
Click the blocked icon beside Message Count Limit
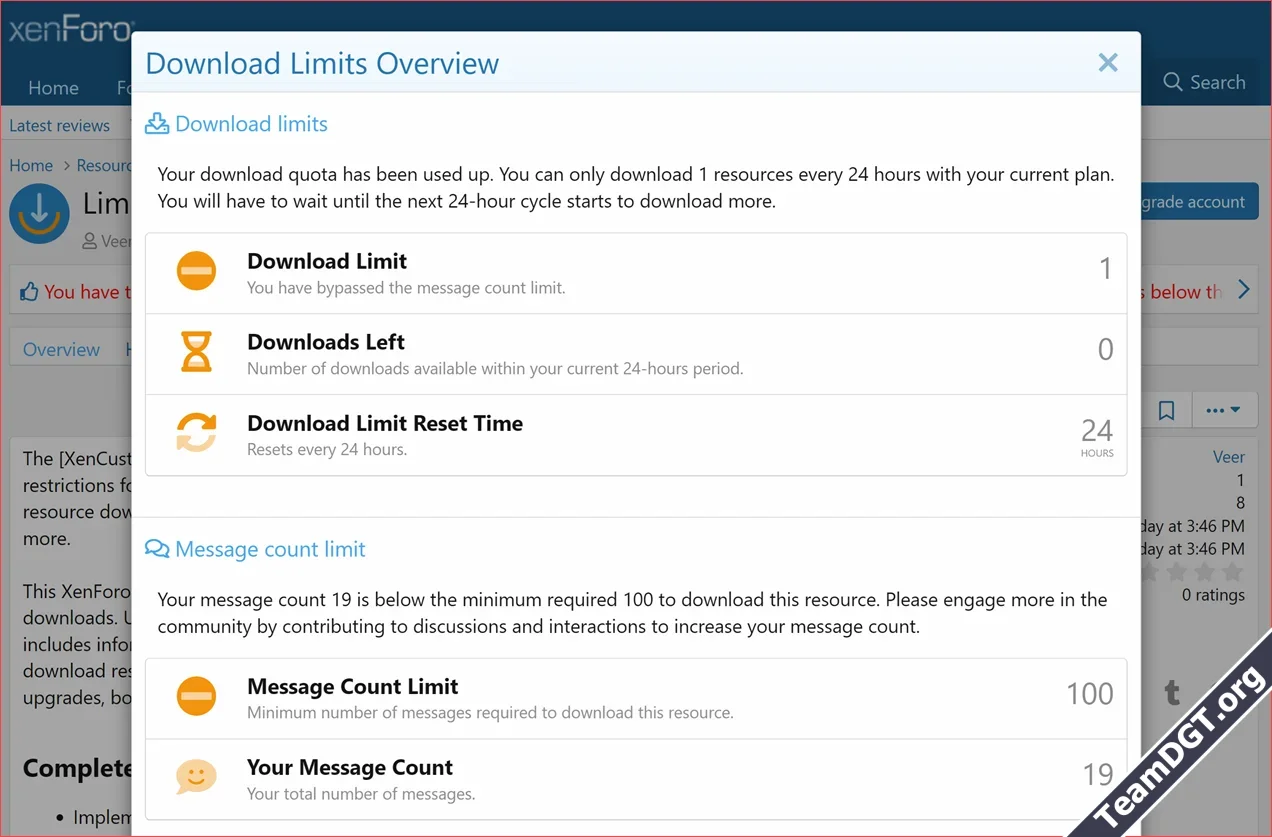[195, 696]
